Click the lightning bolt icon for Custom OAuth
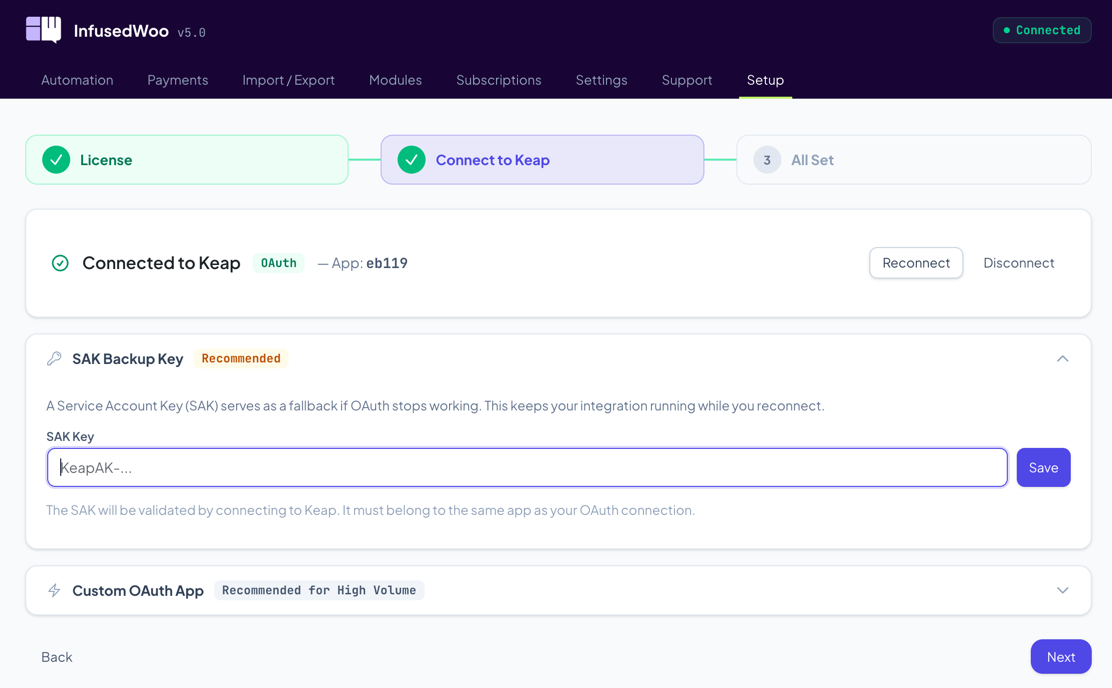The image size is (1112, 688). [x=54, y=591]
